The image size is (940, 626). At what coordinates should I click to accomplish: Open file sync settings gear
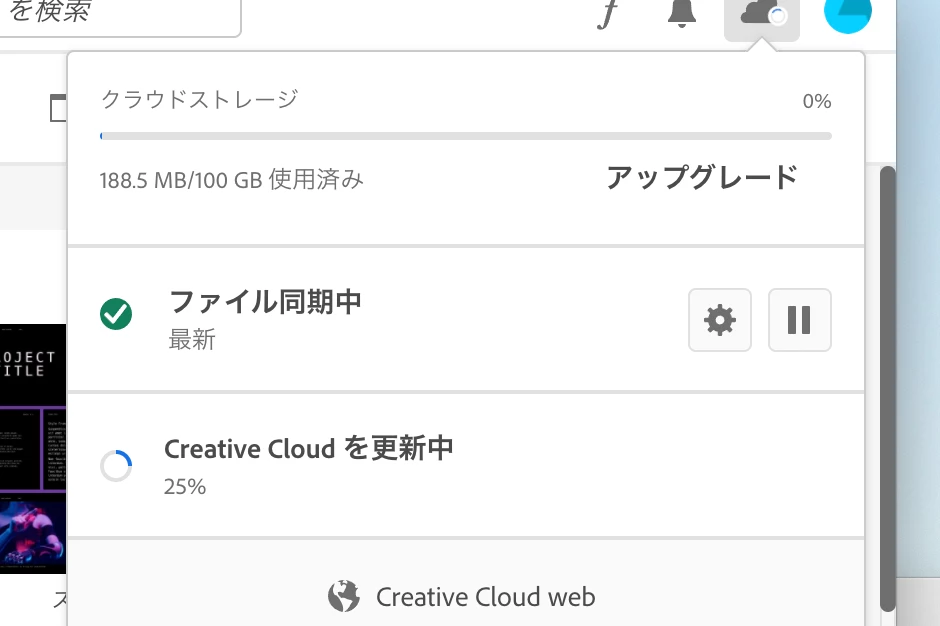tap(719, 320)
